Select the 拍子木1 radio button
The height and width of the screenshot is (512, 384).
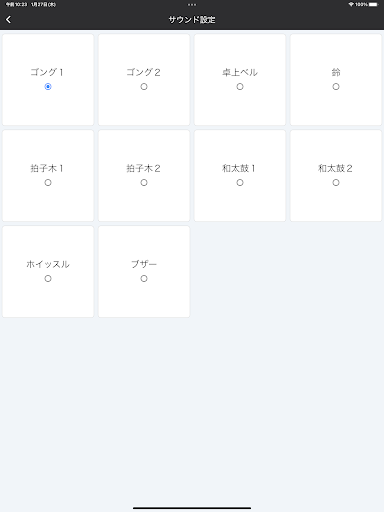[x=48, y=183]
